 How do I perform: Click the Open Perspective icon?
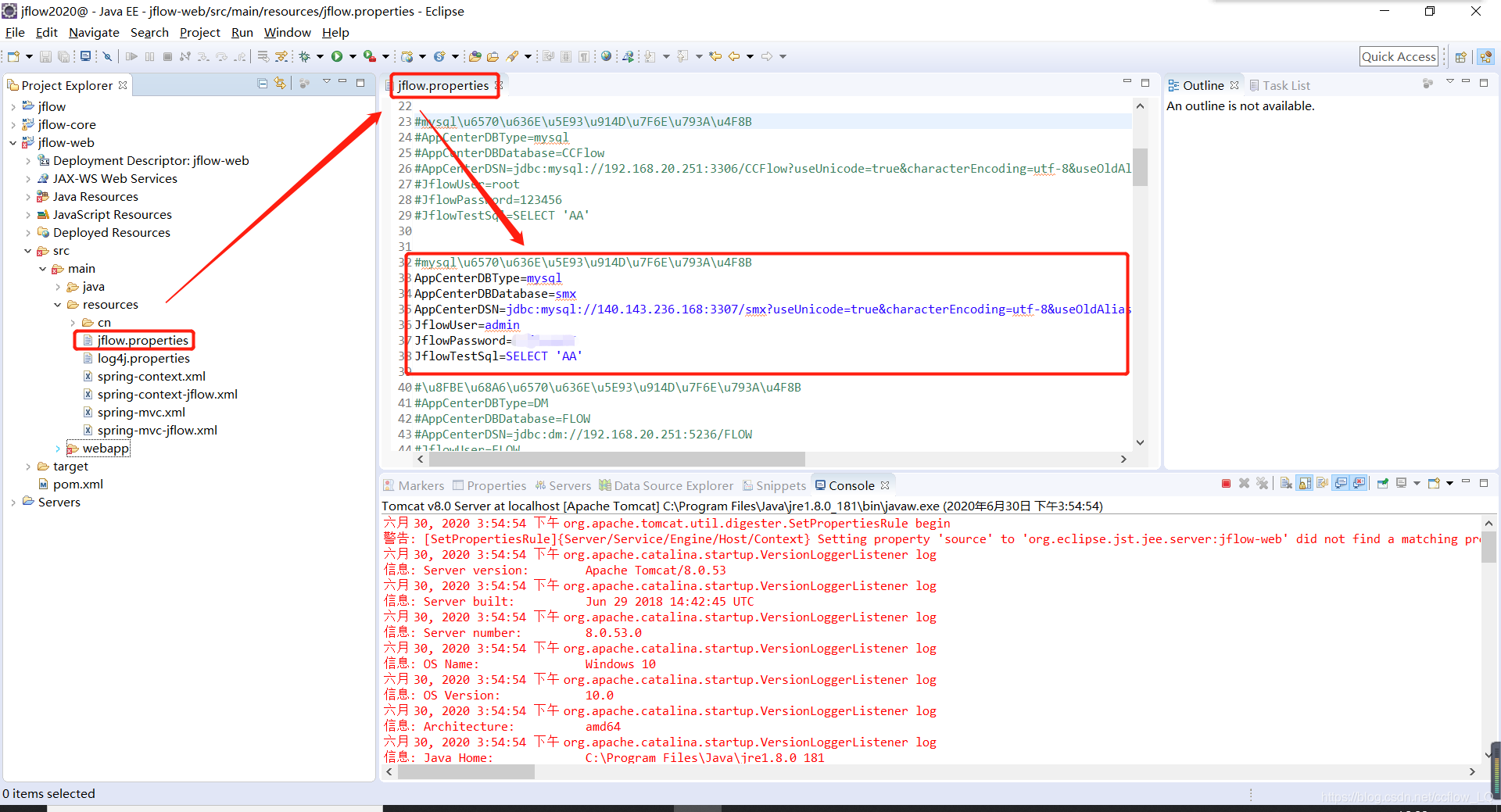(x=1460, y=57)
